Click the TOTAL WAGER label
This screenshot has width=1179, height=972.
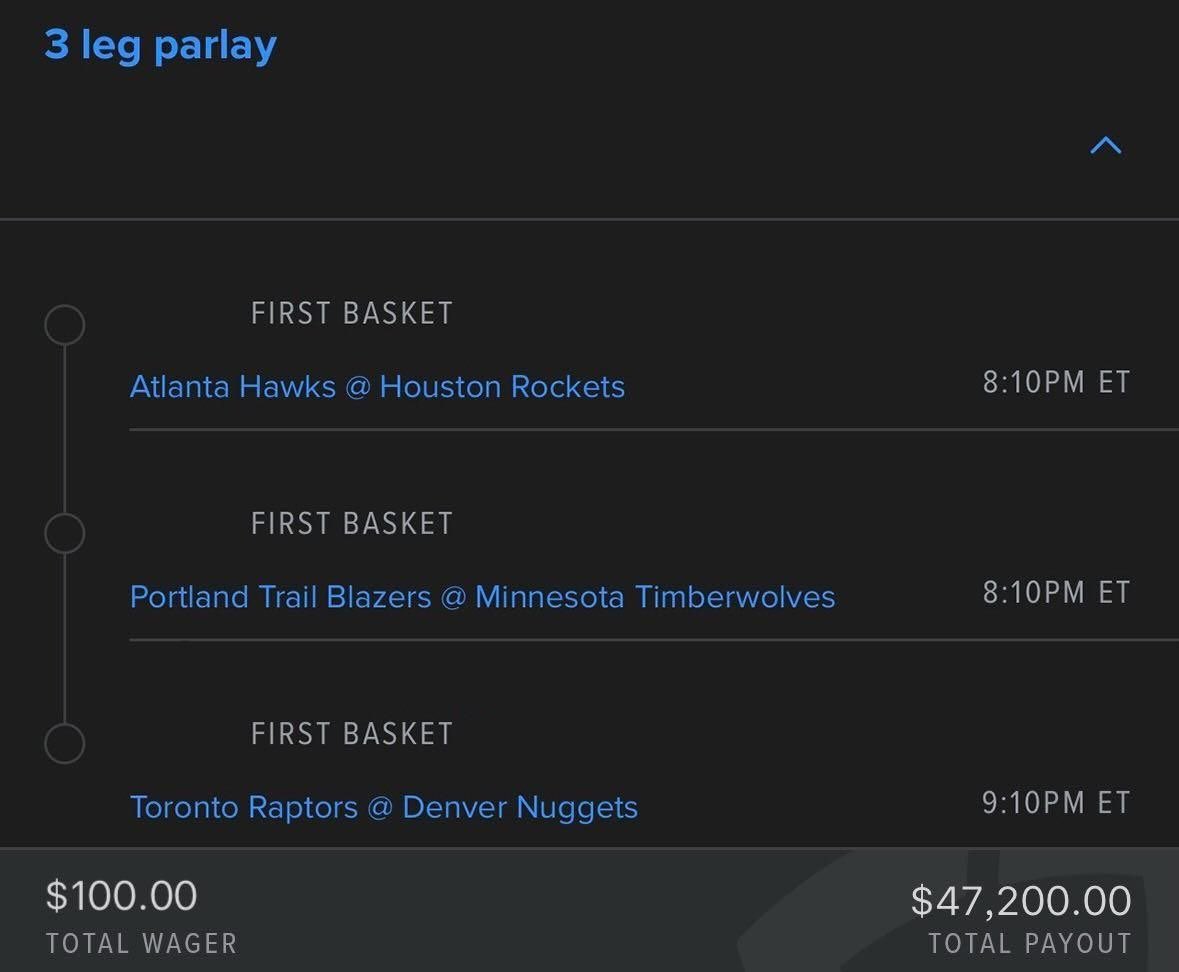141,944
